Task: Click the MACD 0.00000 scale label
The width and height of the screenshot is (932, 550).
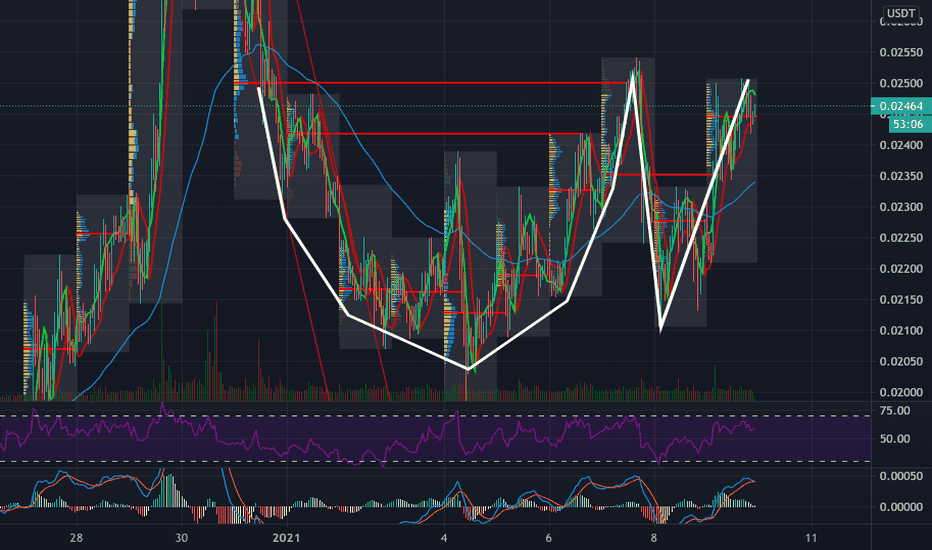Action: pos(901,507)
